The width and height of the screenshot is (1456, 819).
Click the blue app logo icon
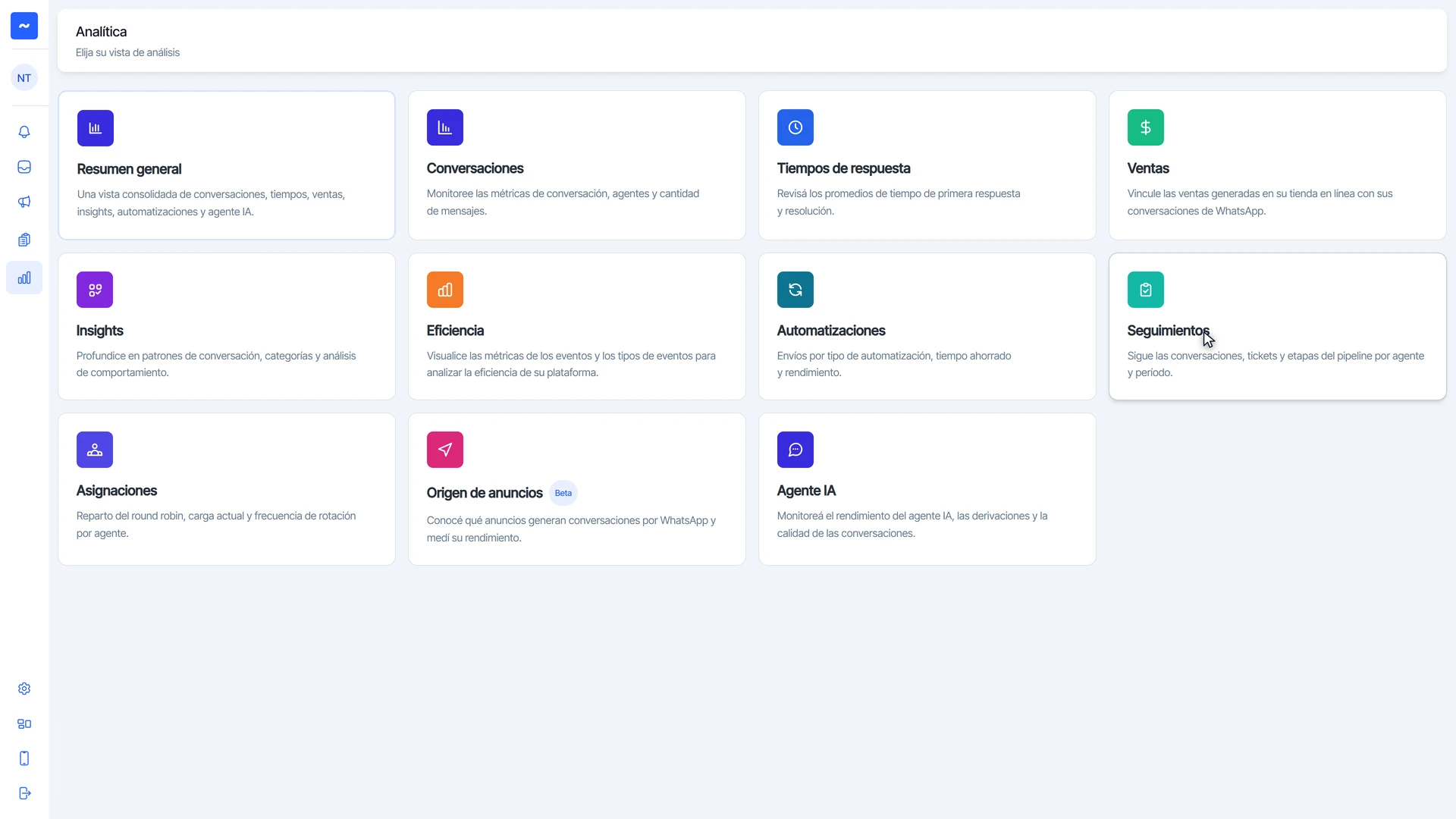24,26
